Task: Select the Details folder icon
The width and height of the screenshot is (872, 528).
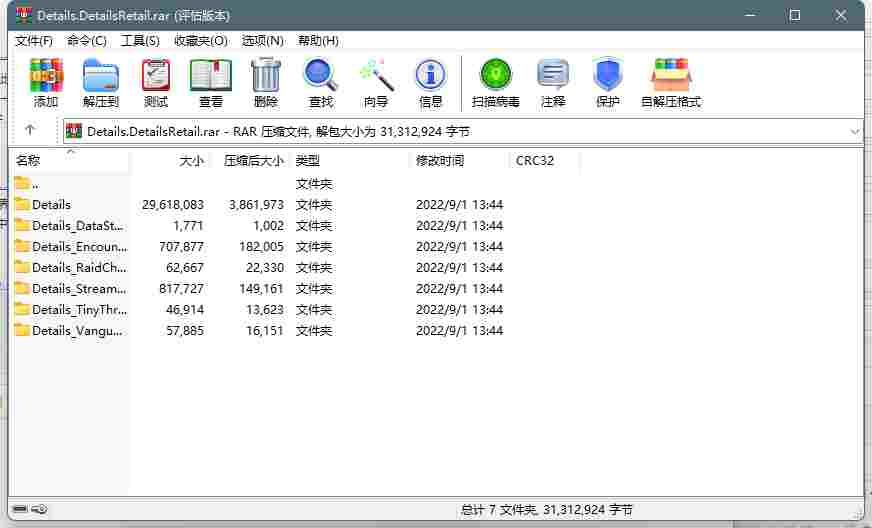Action: click(22, 204)
